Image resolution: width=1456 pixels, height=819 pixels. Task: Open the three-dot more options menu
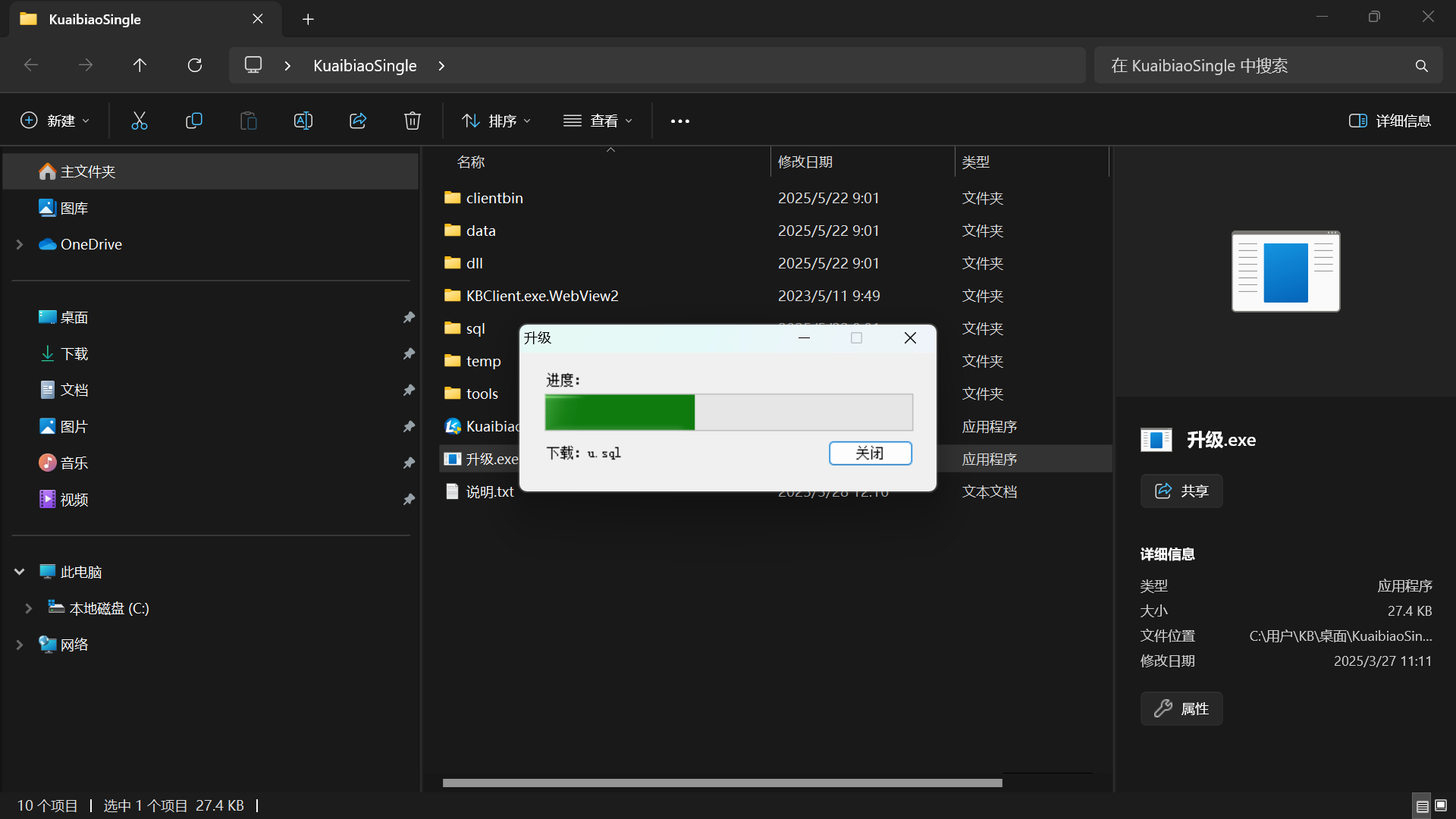[680, 121]
